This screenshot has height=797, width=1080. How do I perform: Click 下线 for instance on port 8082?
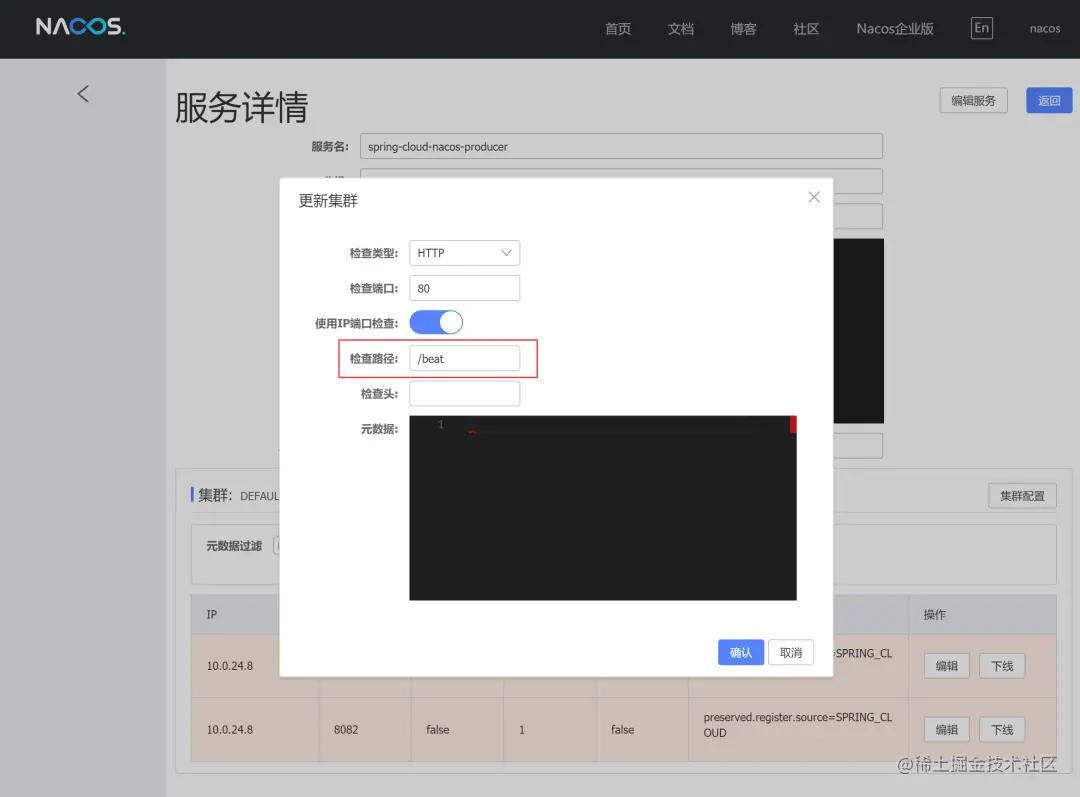1001,729
